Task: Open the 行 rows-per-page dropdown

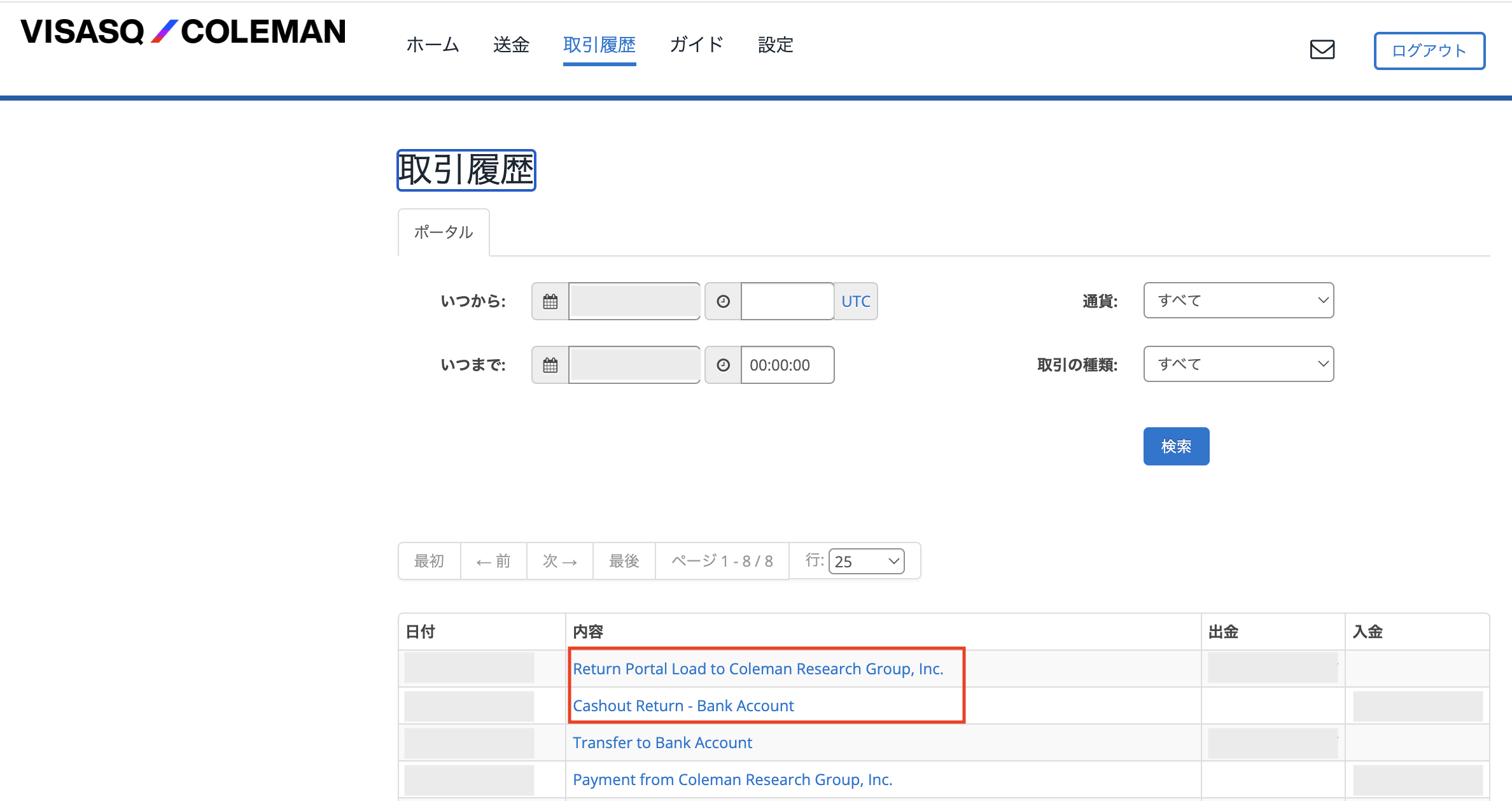Action: click(x=866, y=561)
